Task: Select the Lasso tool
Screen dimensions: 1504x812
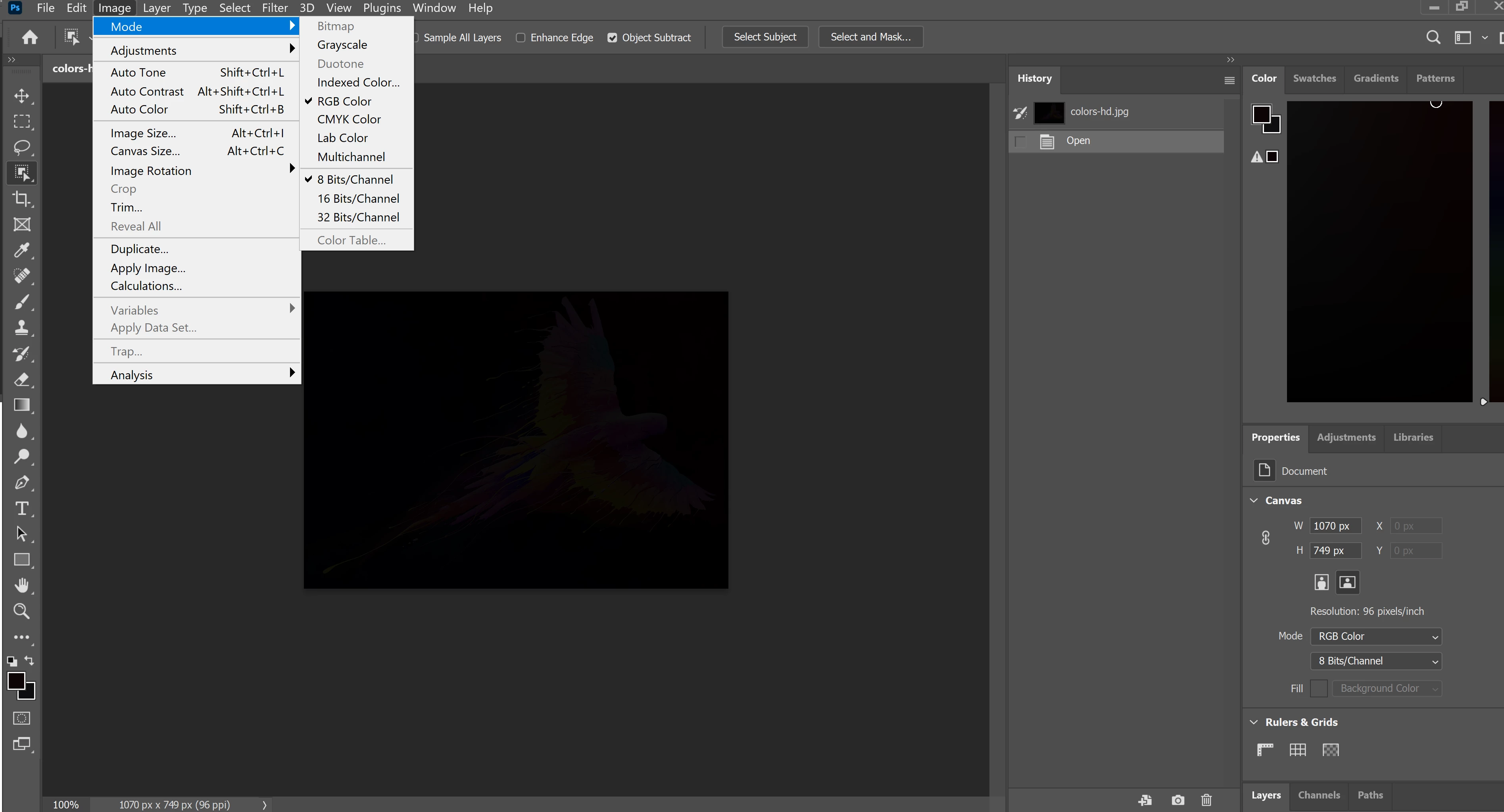Action: click(21, 147)
